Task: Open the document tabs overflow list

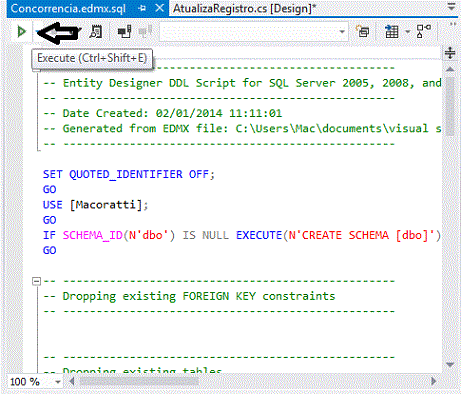Action: point(451,7)
